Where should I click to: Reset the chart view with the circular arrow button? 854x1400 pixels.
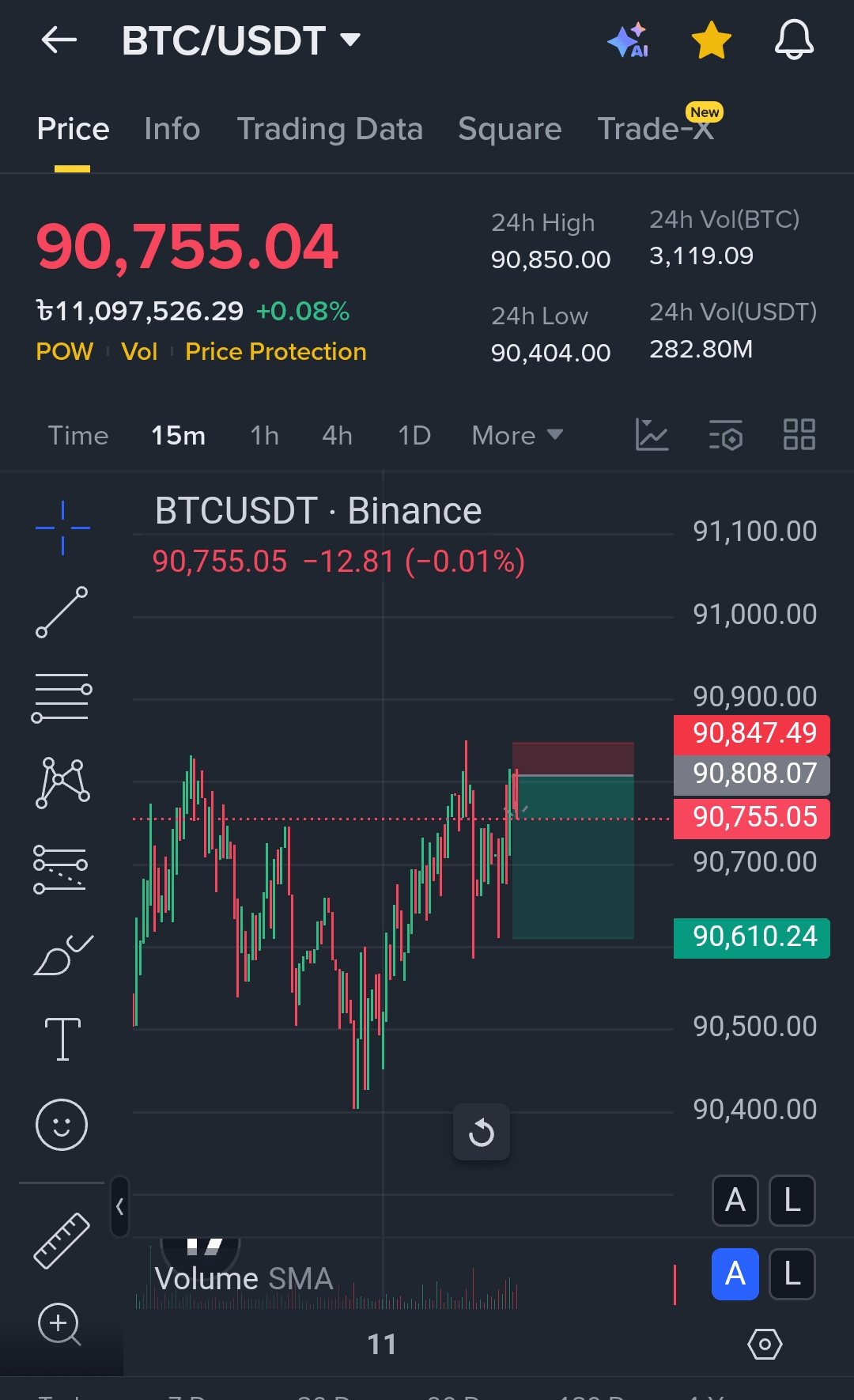click(482, 1133)
